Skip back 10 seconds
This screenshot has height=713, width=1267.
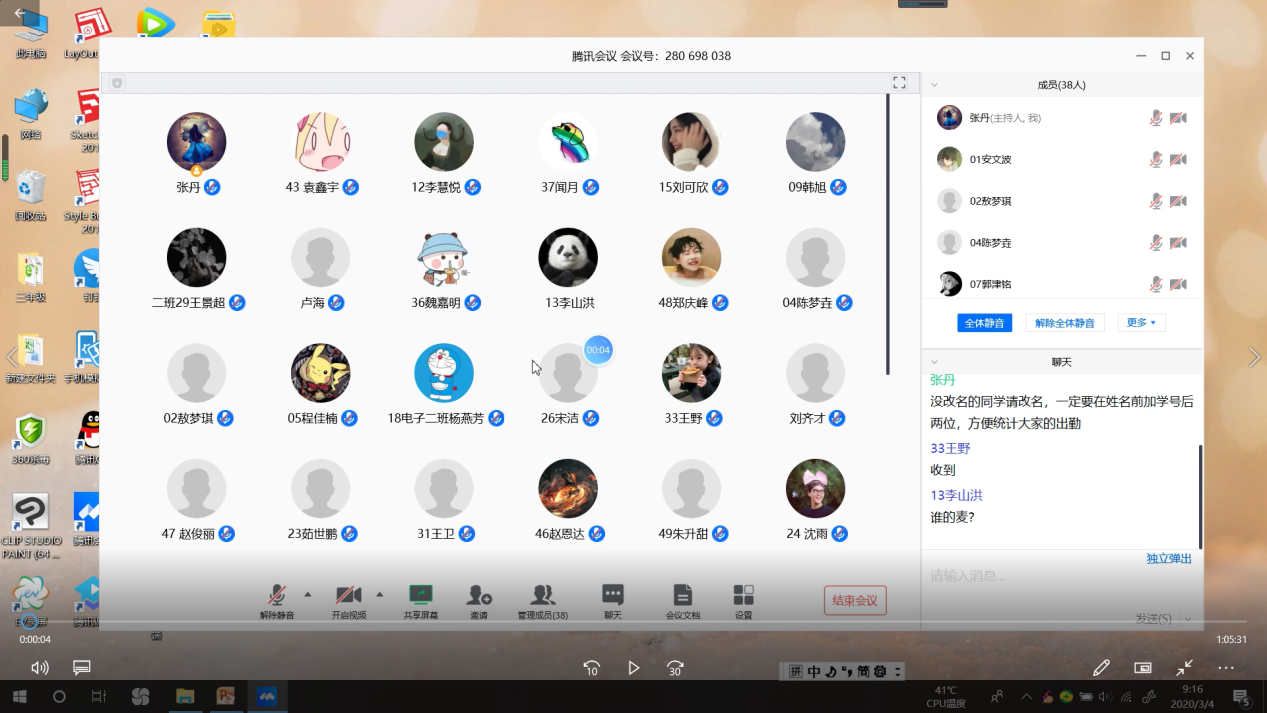click(x=592, y=668)
